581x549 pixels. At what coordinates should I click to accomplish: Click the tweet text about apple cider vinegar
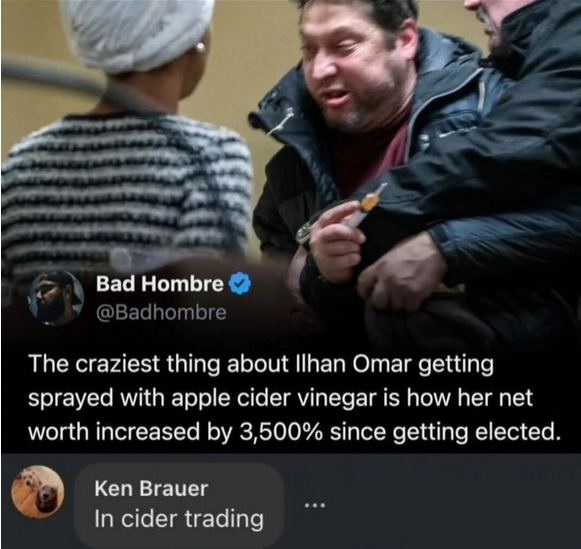click(293, 398)
